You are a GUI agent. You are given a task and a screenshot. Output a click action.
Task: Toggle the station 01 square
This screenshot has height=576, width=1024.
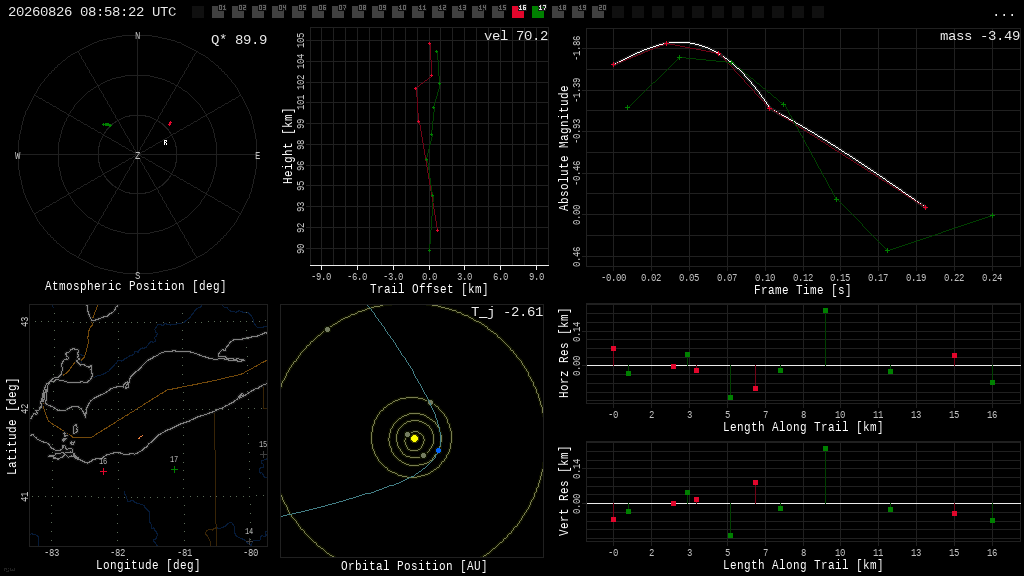[218, 12]
